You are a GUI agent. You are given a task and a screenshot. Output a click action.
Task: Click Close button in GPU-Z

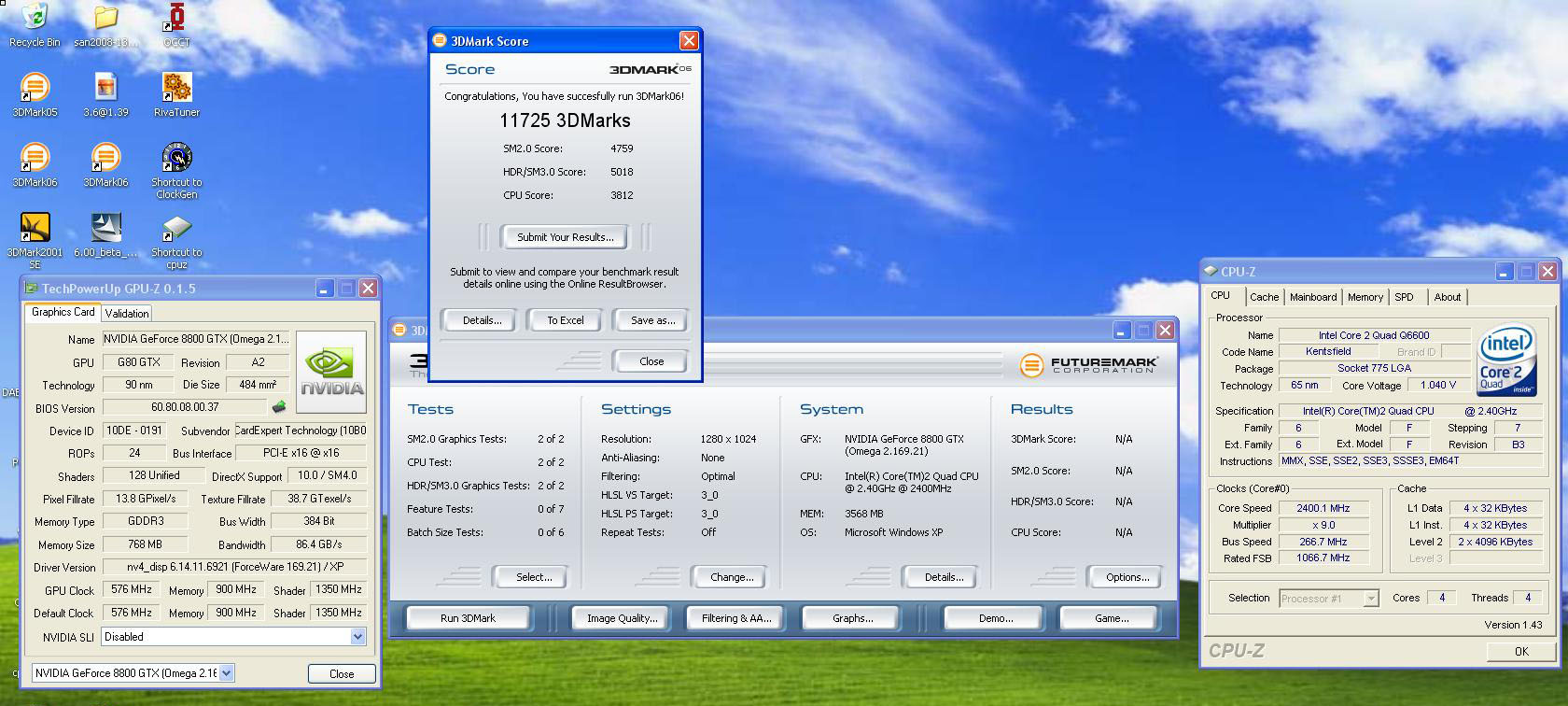point(342,673)
